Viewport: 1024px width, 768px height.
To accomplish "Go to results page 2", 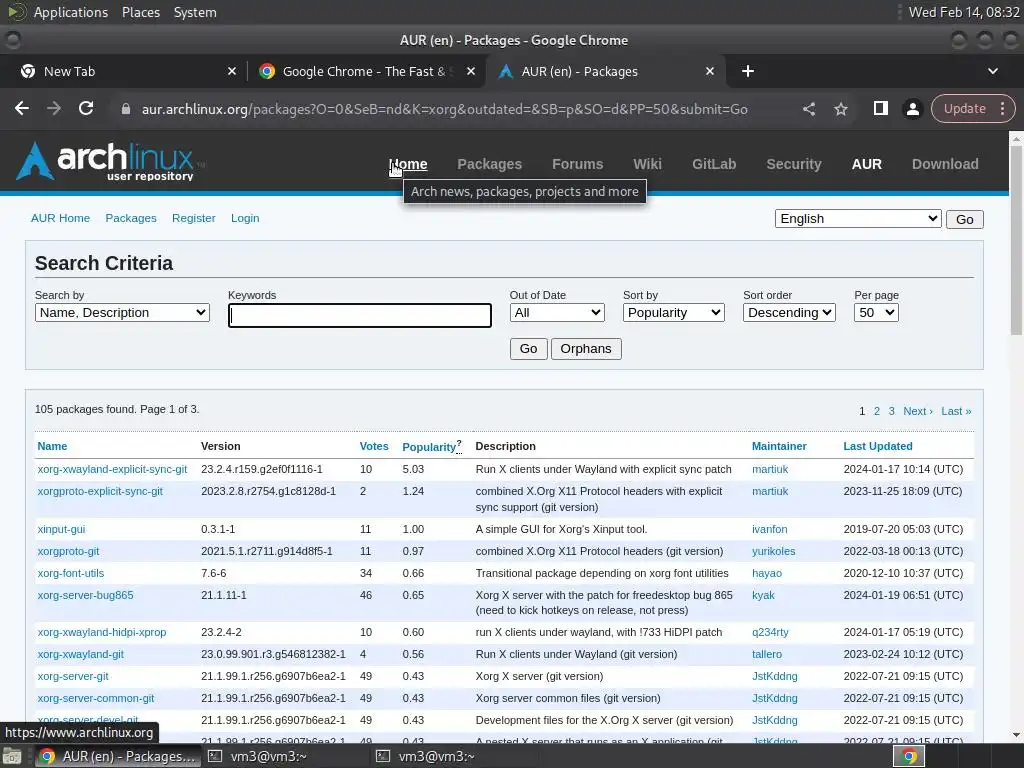I will point(876,411).
